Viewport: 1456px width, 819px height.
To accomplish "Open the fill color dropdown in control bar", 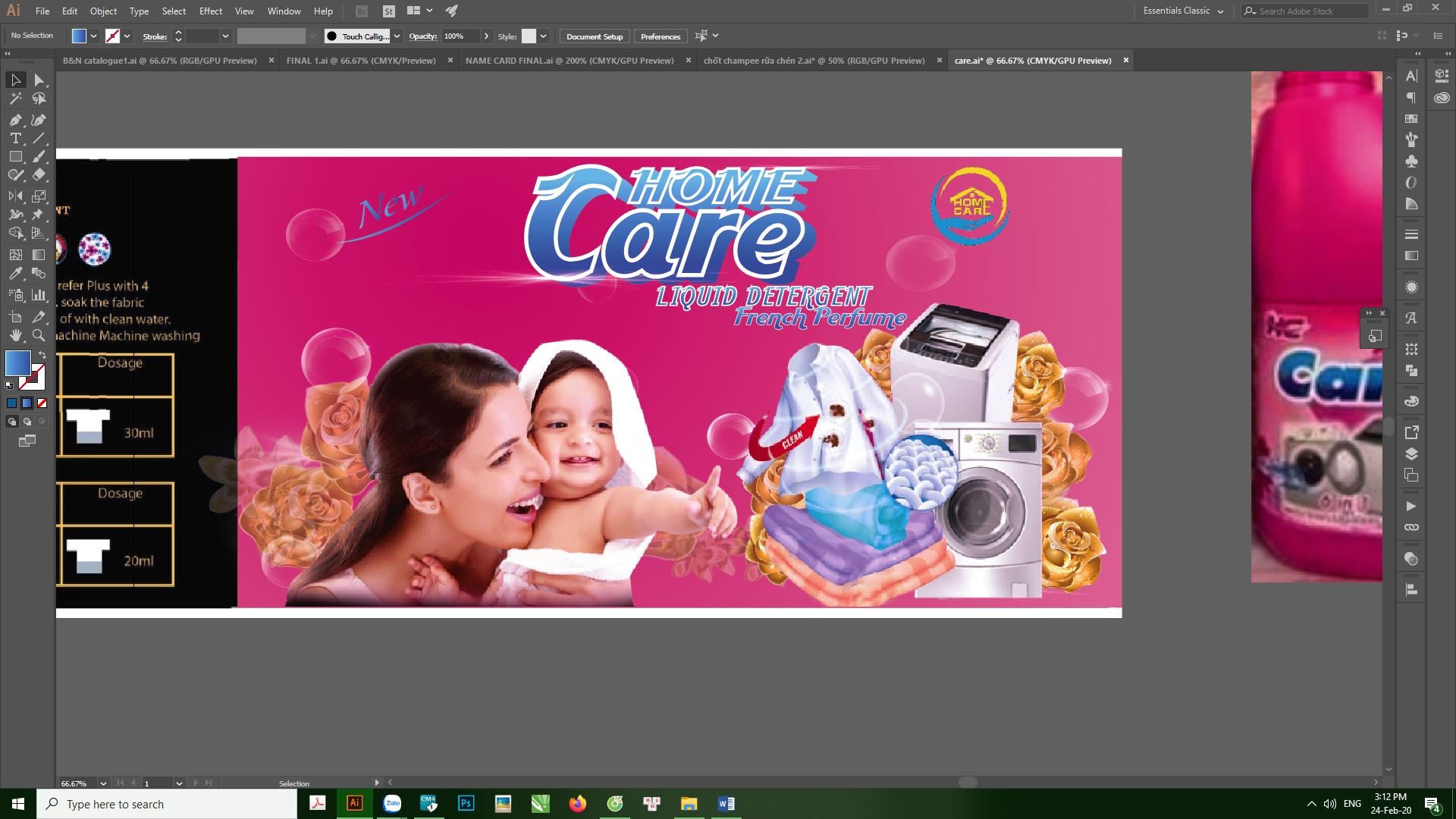I will [93, 36].
